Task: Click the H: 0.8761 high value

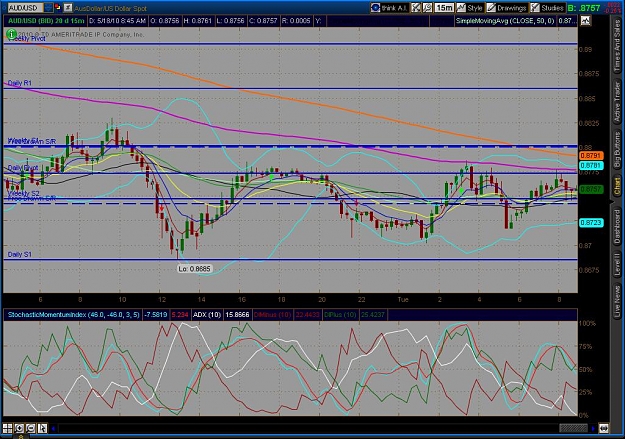Action: coord(198,21)
